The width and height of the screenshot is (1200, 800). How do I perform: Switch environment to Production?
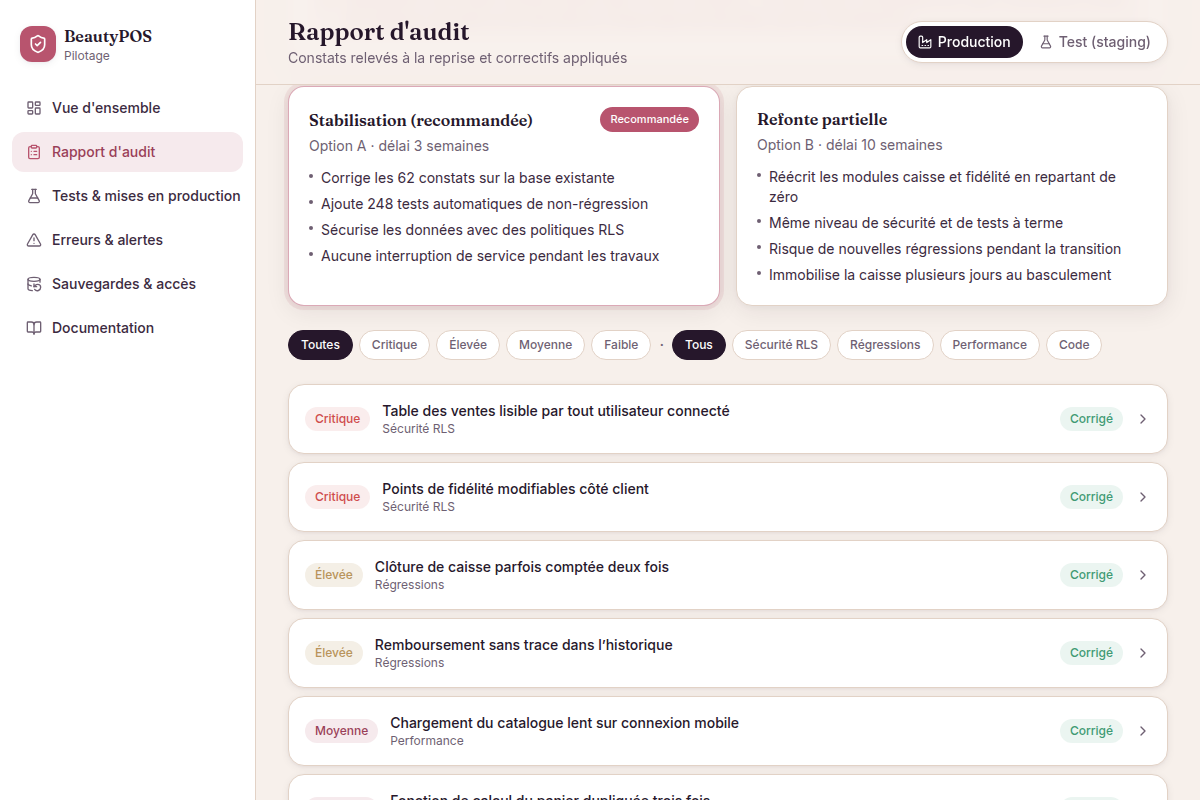[x=964, y=42]
